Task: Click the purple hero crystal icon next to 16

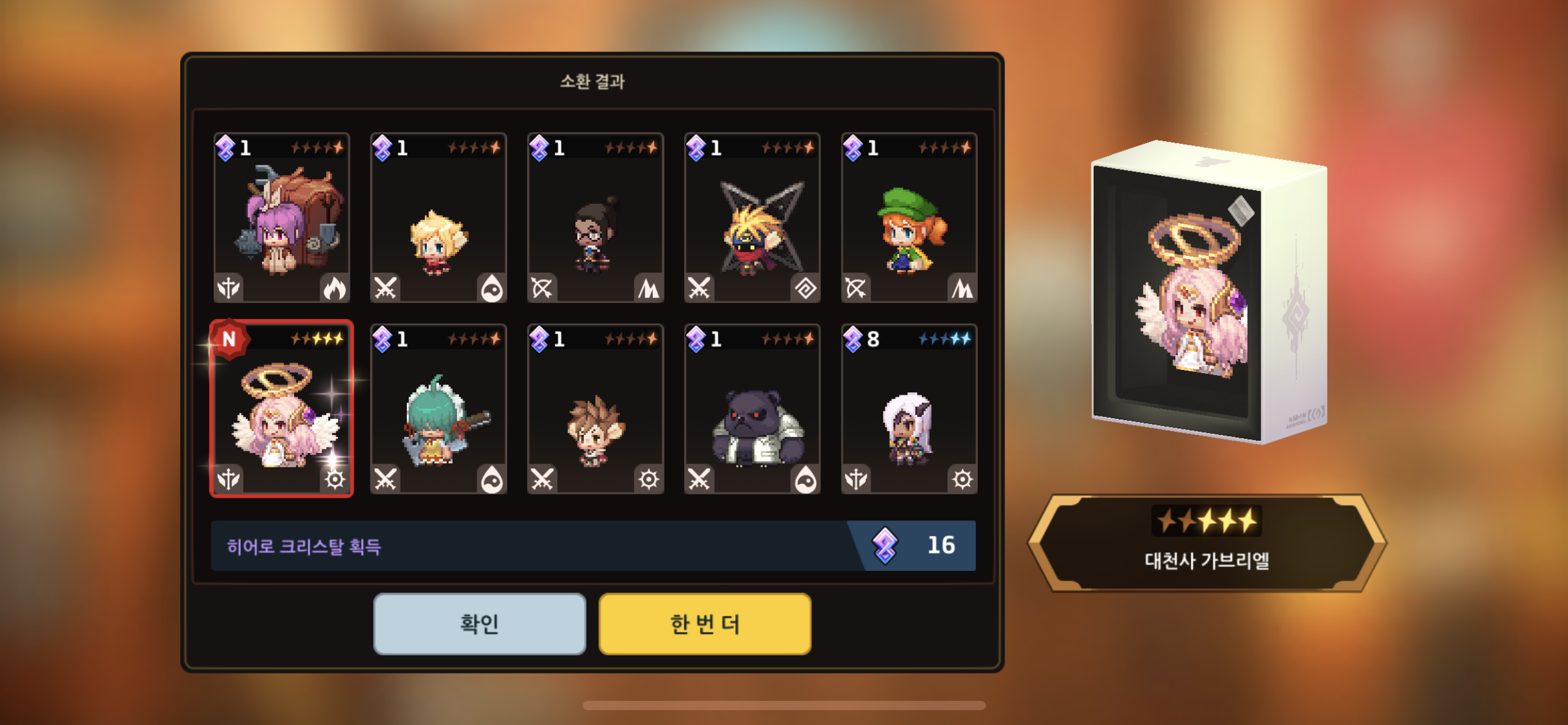Action: (886, 545)
